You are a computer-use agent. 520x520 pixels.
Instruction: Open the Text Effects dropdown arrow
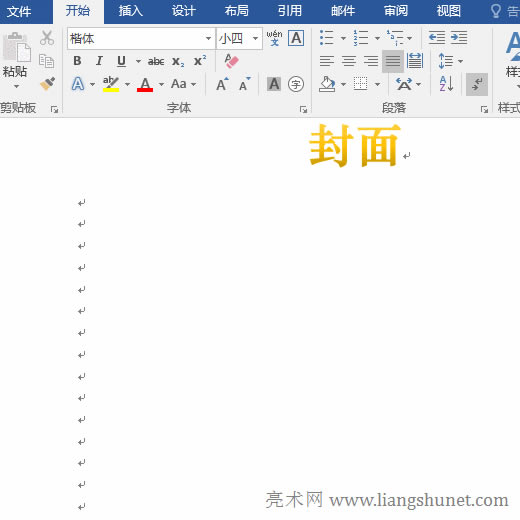(x=92, y=84)
